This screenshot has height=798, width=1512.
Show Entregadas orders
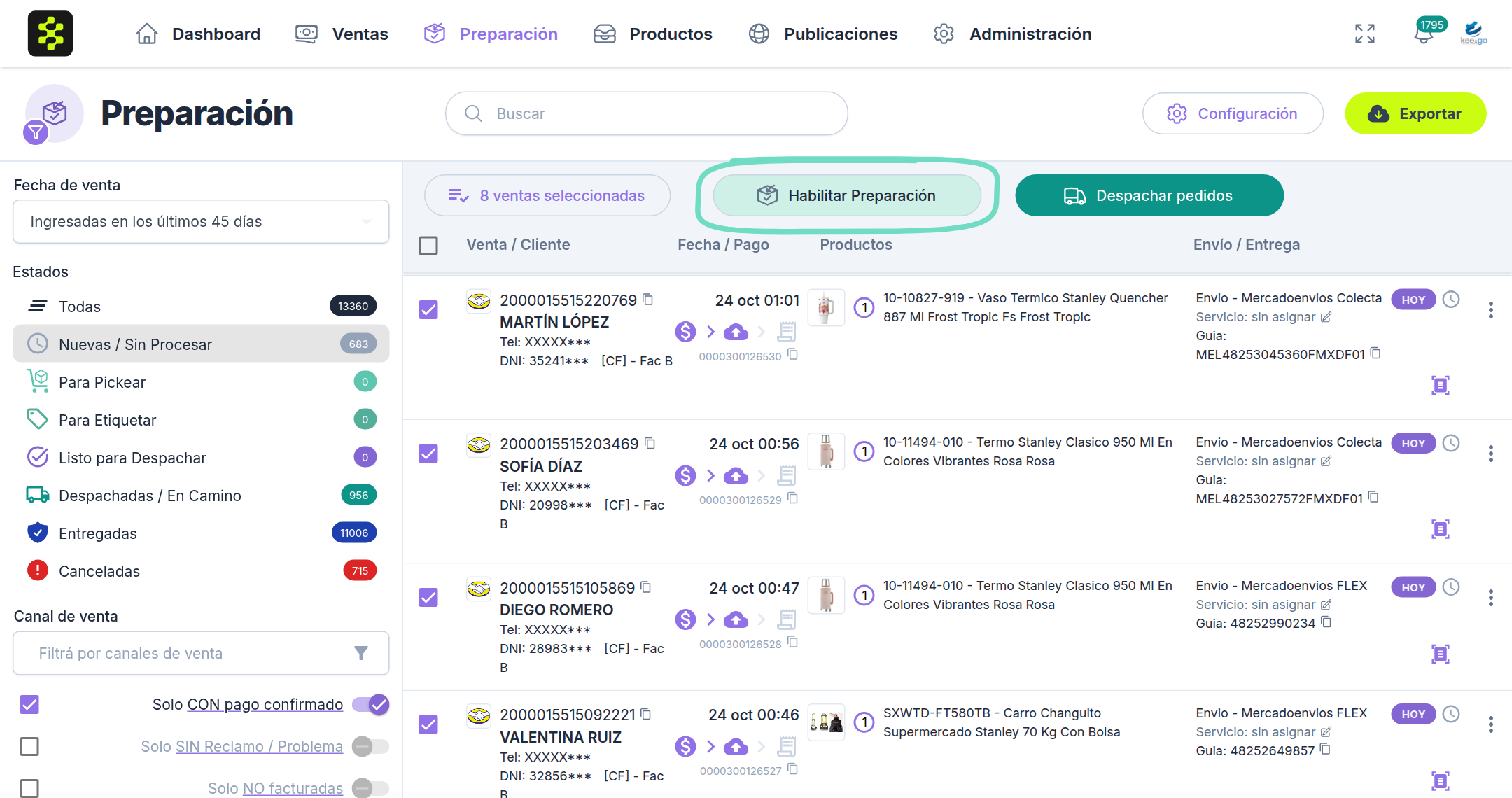pos(201,533)
